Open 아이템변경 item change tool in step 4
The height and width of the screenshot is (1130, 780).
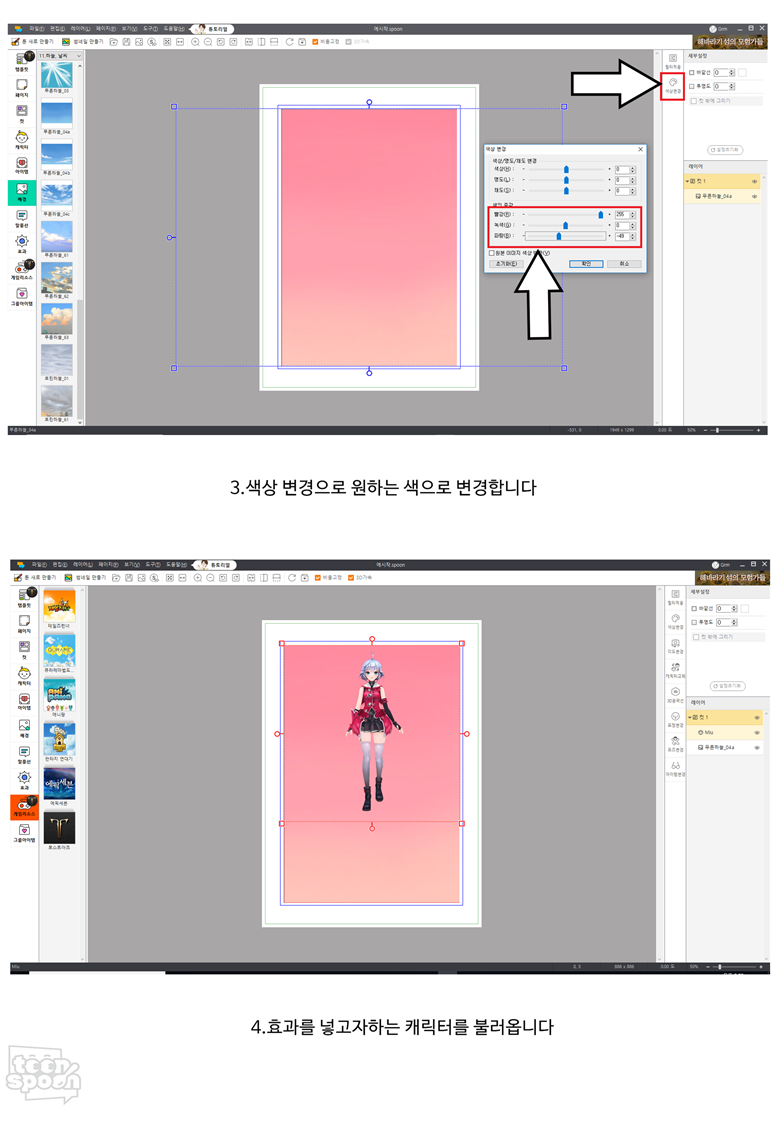tap(675, 769)
